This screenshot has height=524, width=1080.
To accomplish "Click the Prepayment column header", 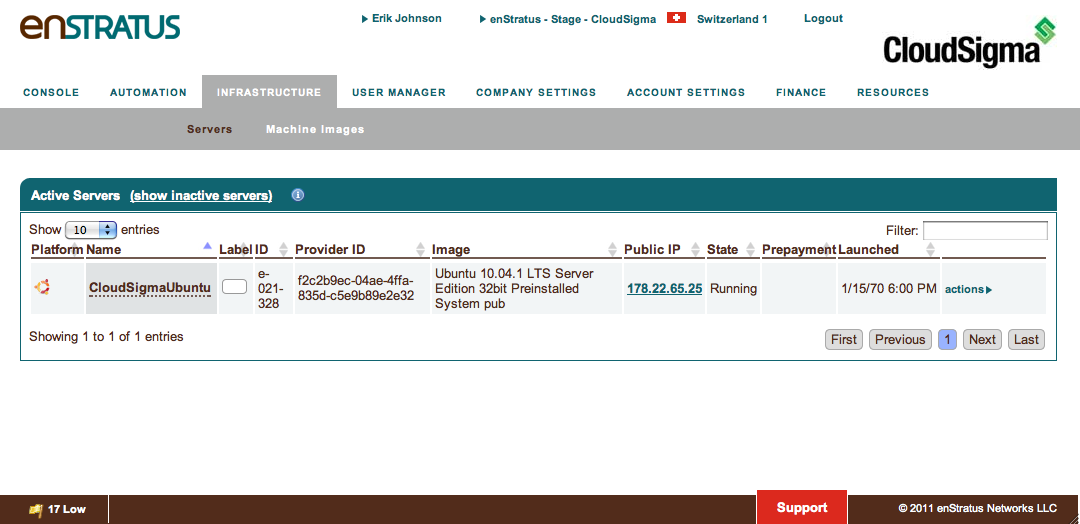I will pyautogui.click(x=799, y=249).
